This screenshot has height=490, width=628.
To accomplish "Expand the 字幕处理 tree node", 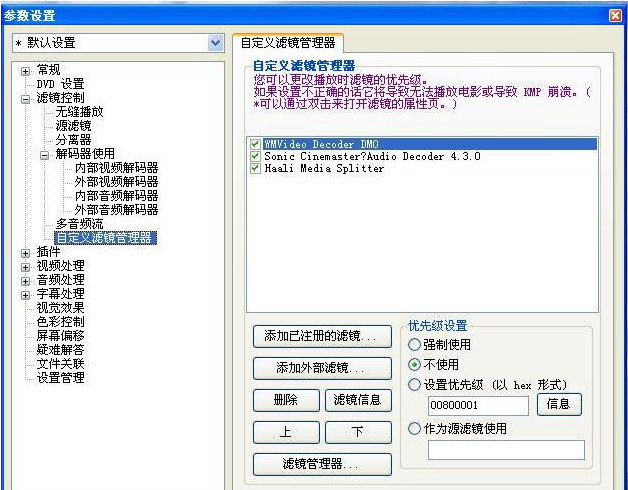I will [25, 294].
